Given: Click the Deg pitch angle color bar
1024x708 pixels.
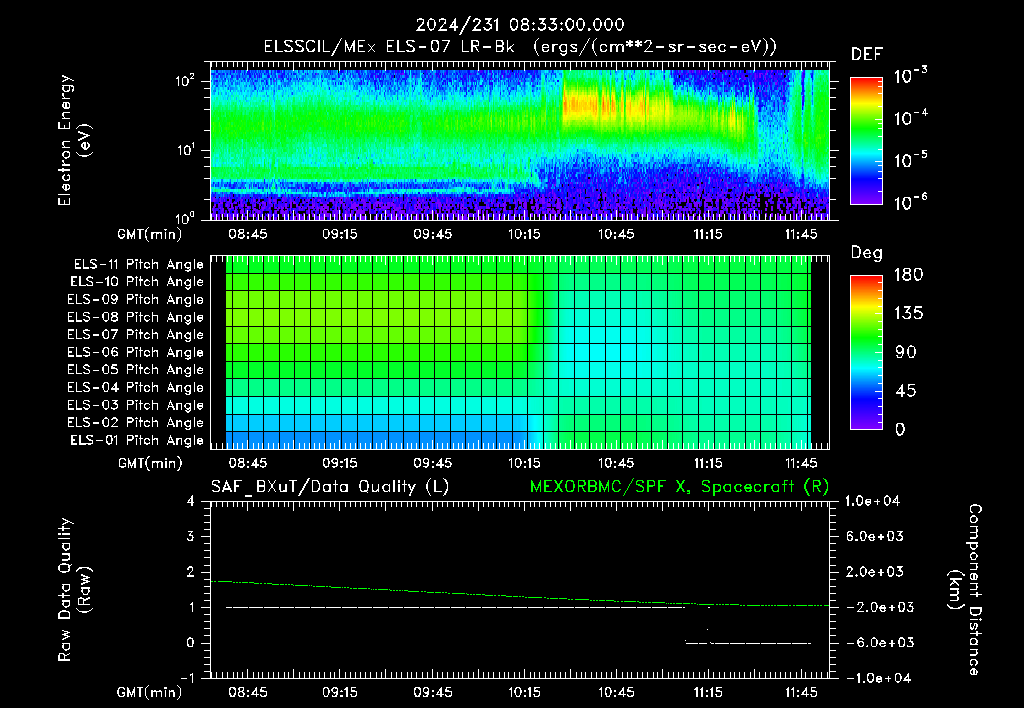Looking at the screenshot, I should 866,352.
